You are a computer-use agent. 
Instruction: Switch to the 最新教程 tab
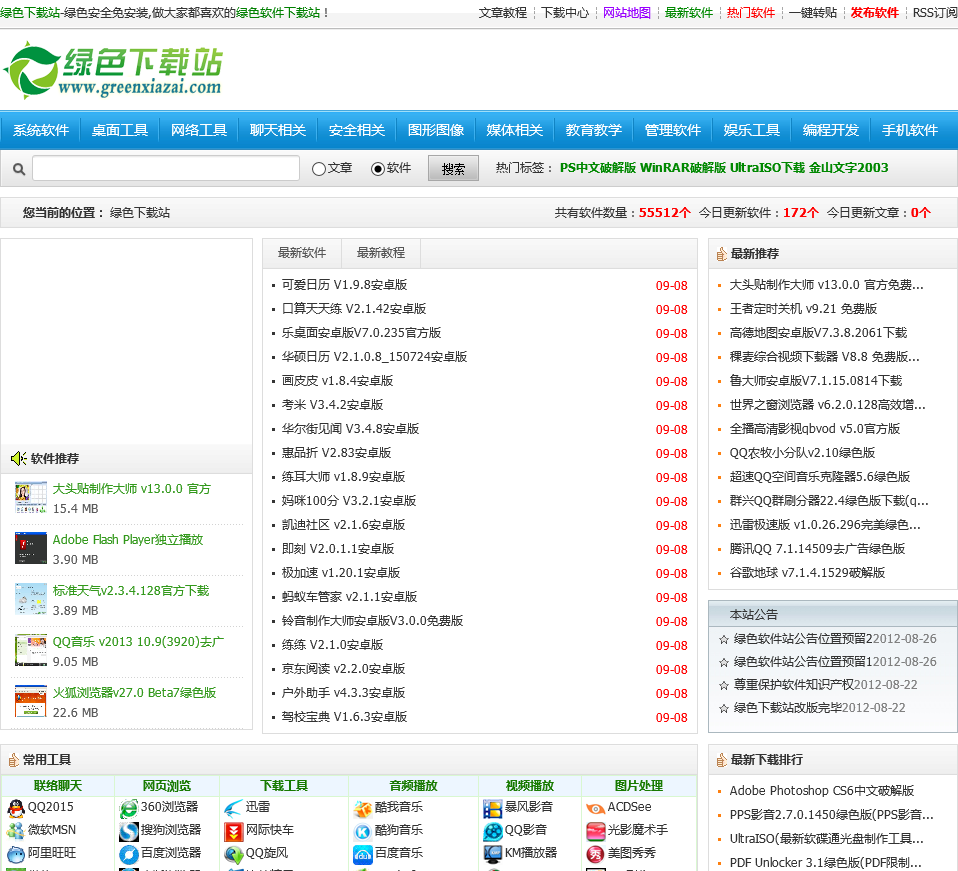pos(381,253)
